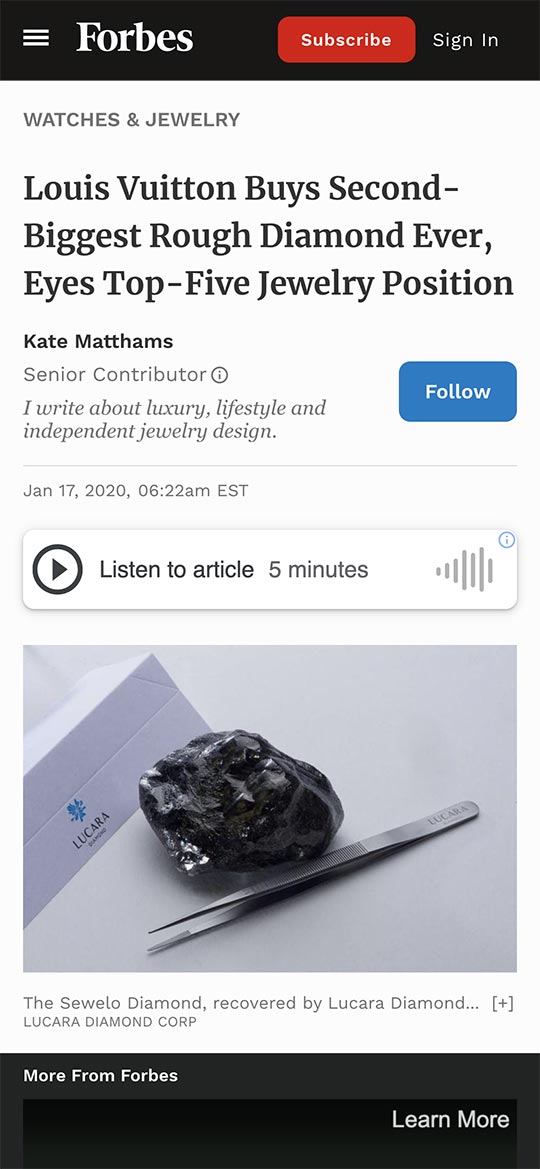Open the hamburger navigation menu
The width and height of the screenshot is (540, 1169).
tap(36, 38)
